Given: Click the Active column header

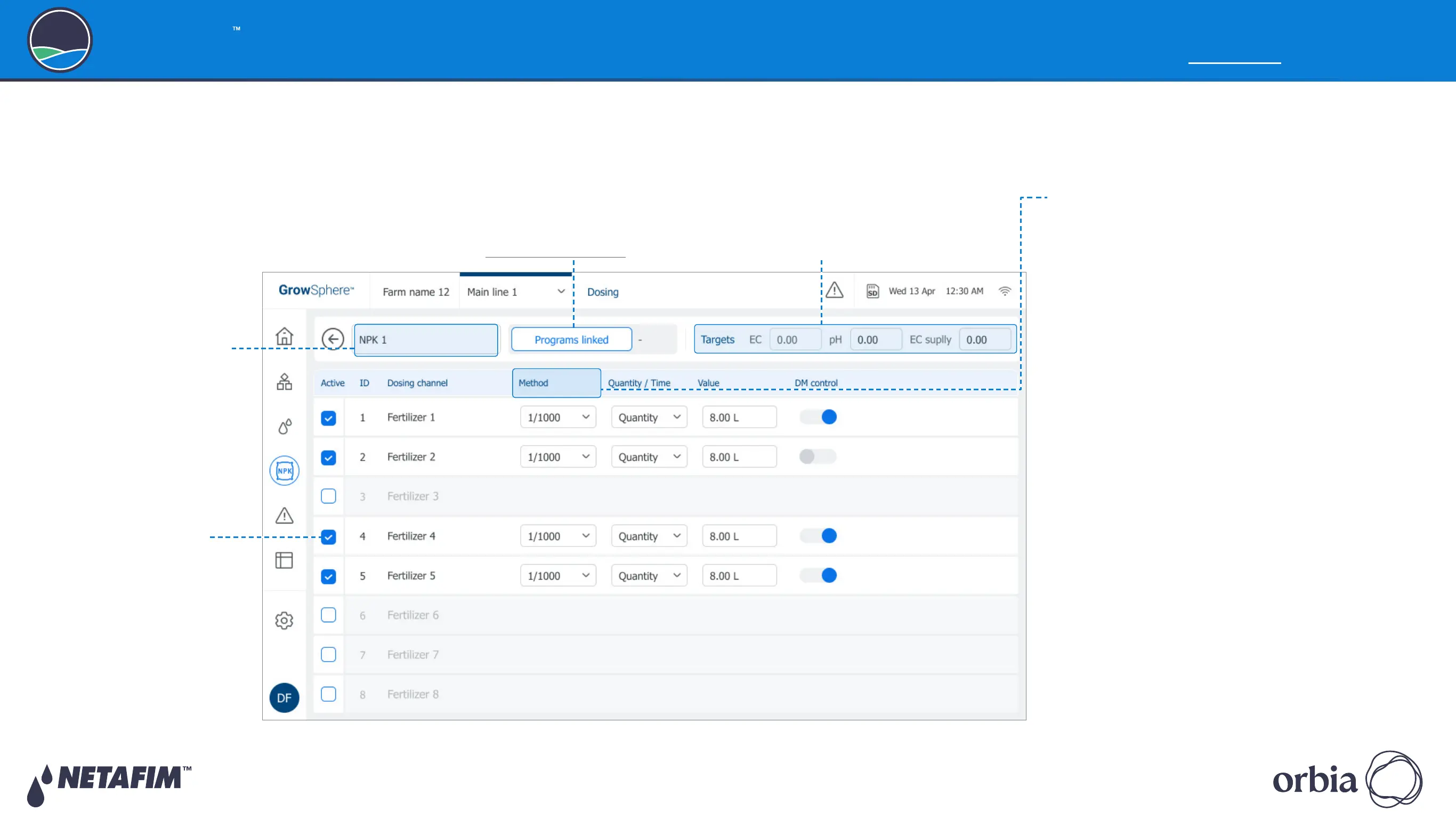Looking at the screenshot, I should click(x=333, y=383).
